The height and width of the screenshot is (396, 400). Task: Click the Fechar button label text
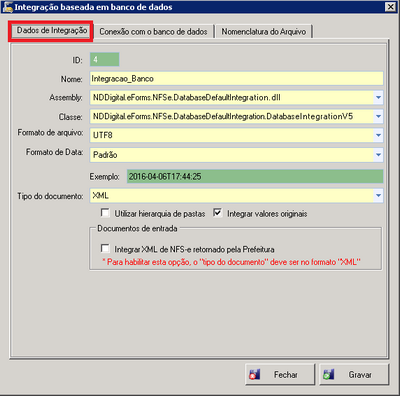coord(286,375)
